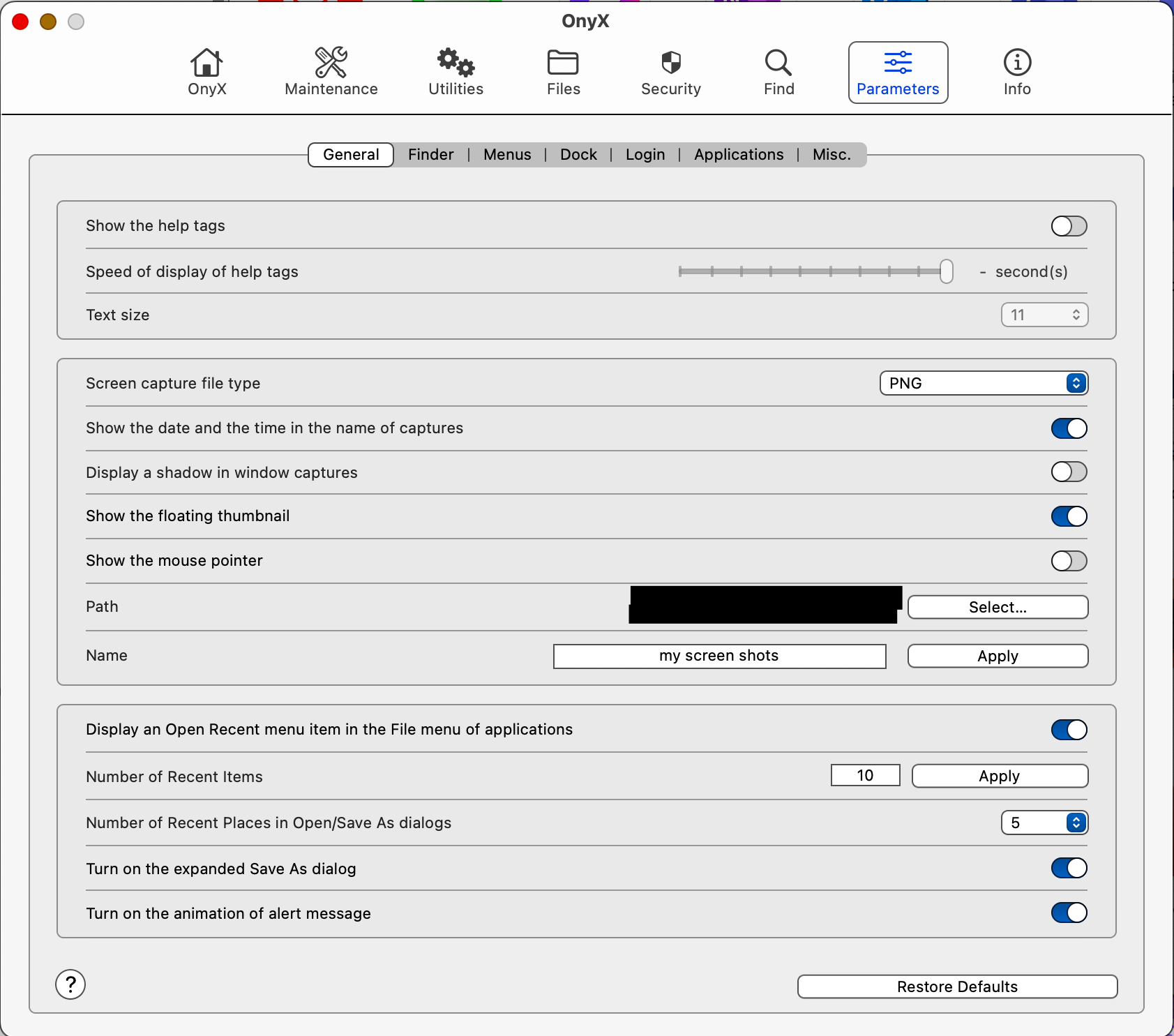
Task: Switch to the Finder tab
Action: (430, 154)
